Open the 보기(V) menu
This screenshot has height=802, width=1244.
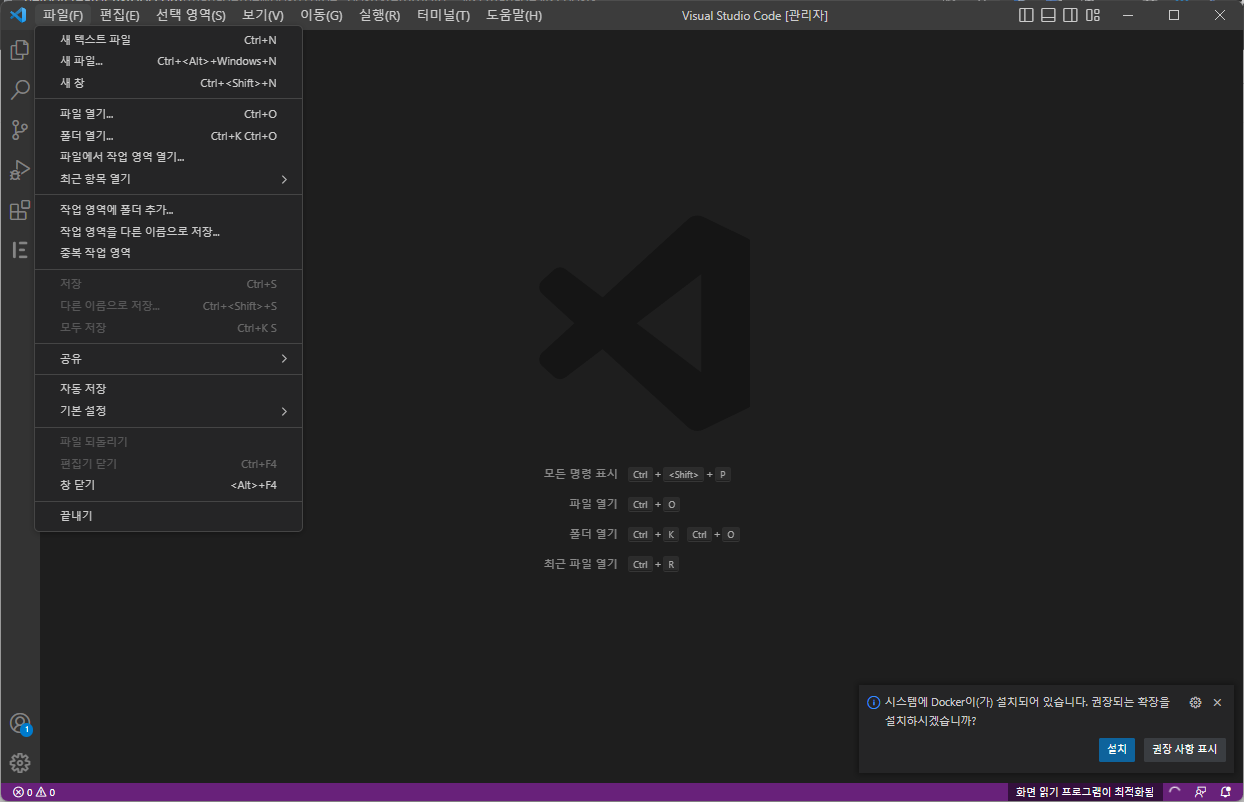(263, 15)
